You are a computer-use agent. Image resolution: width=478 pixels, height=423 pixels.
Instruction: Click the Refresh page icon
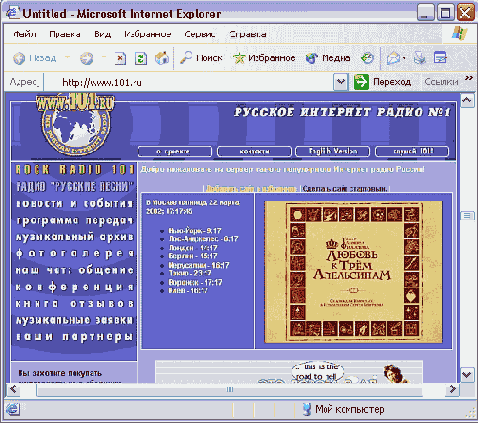(x=141, y=59)
